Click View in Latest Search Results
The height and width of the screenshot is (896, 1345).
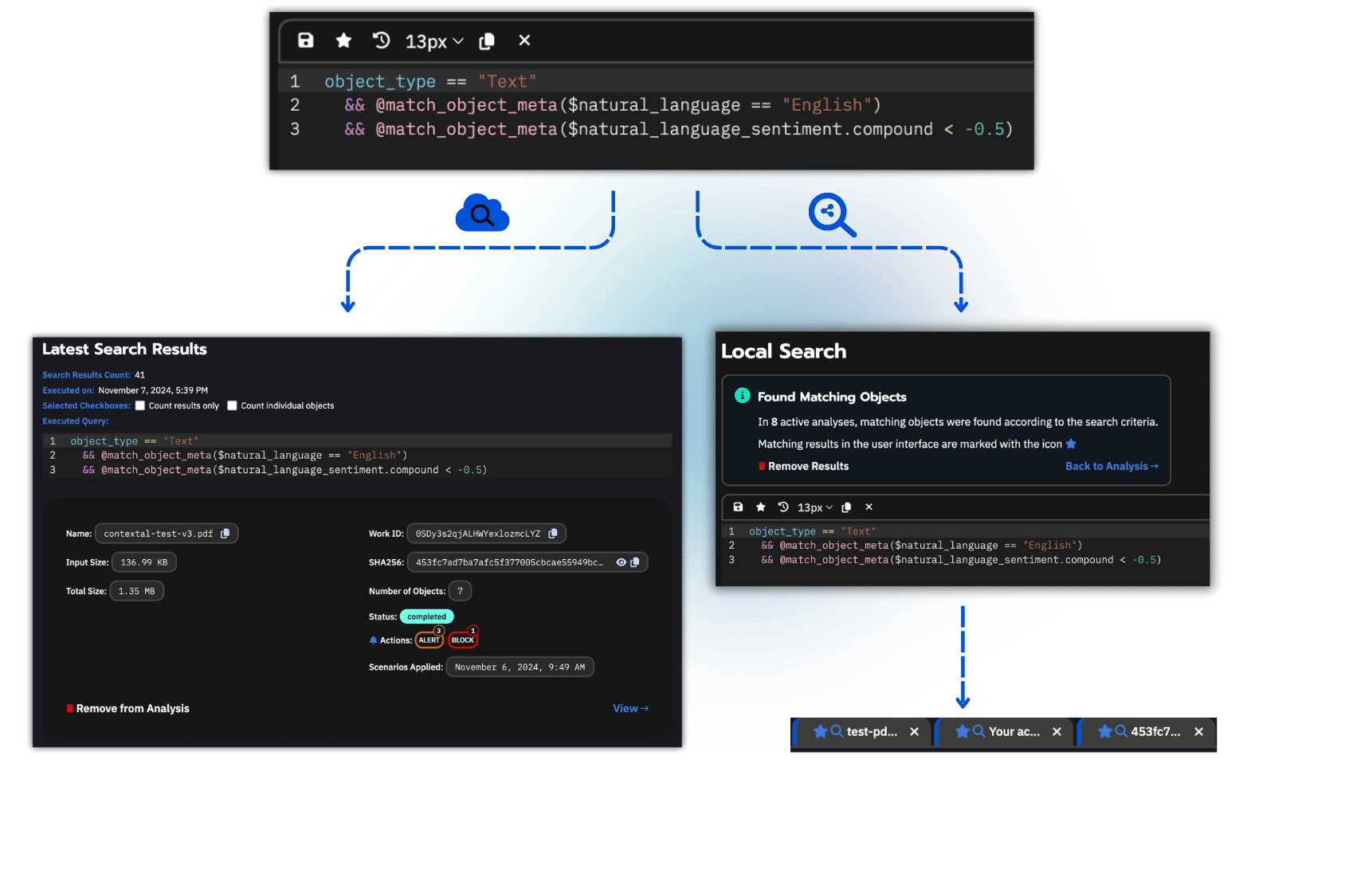pyautogui.click(x=630, y=708)
